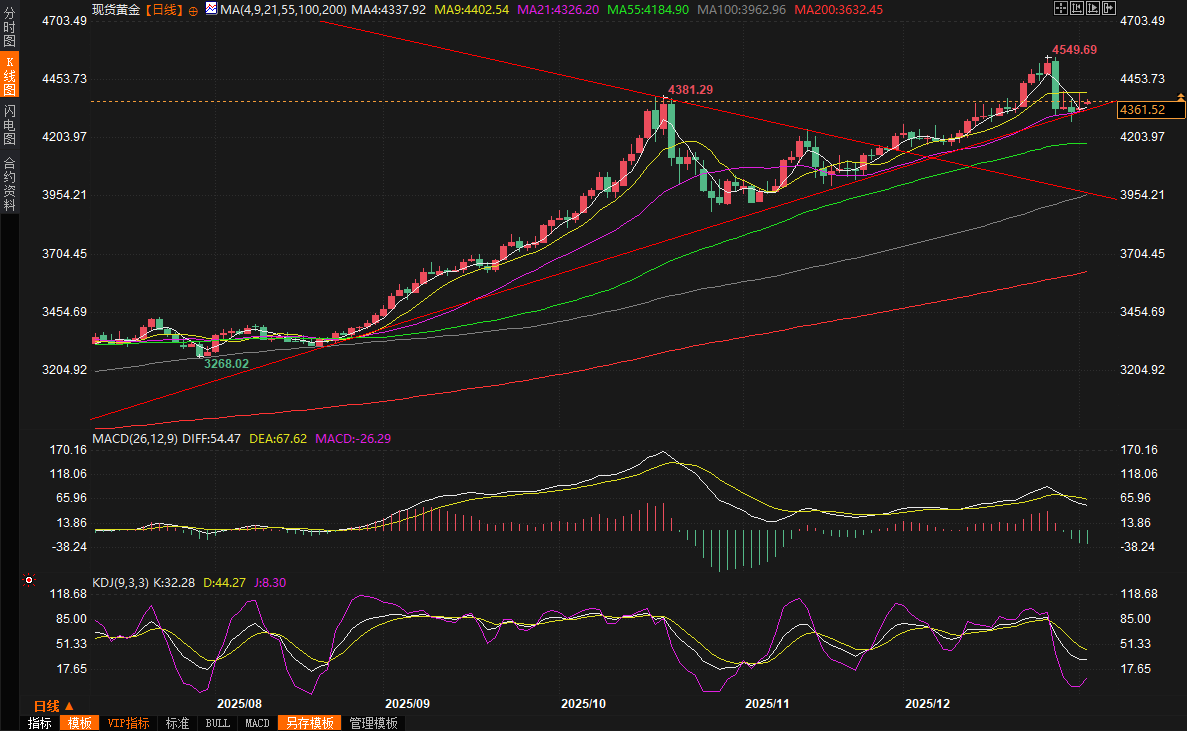Select the VIP指标 tab
This screenshot has width=1187, height=731.
(128, 723)
